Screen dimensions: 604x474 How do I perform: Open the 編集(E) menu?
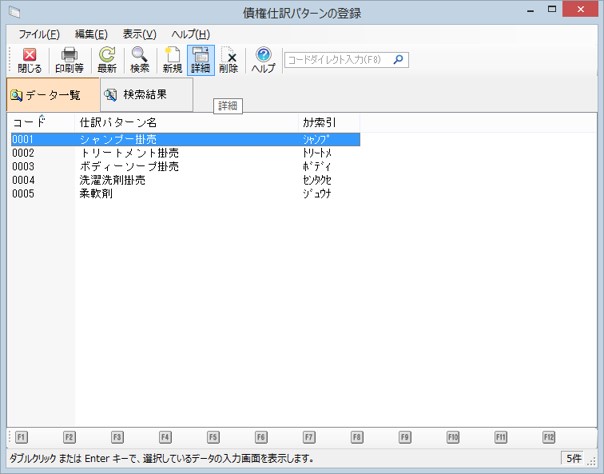coord(91,34)
